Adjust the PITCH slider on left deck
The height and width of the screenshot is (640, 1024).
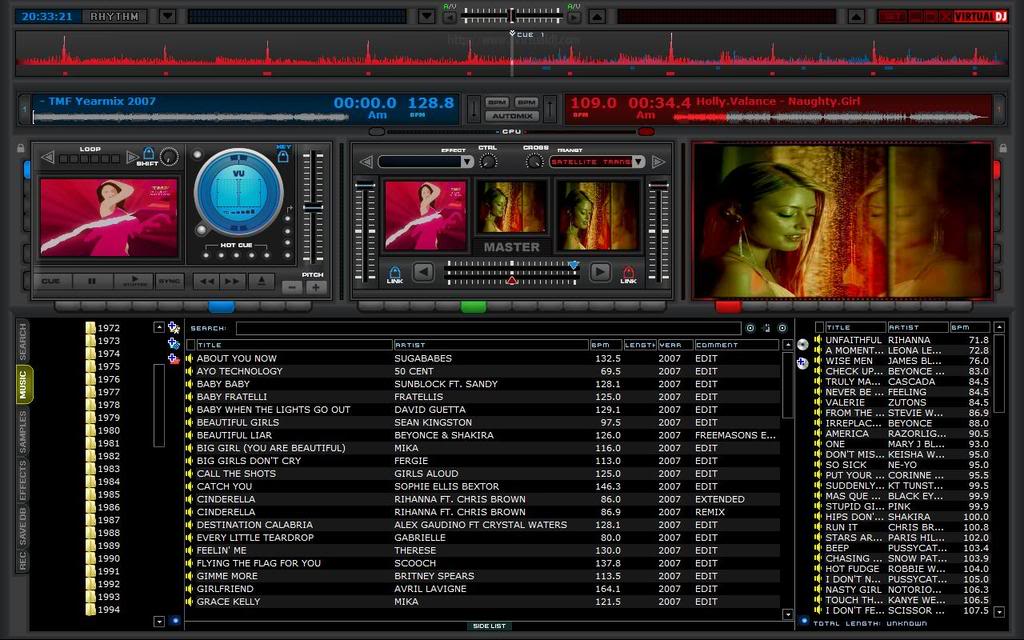click(313, 208)
